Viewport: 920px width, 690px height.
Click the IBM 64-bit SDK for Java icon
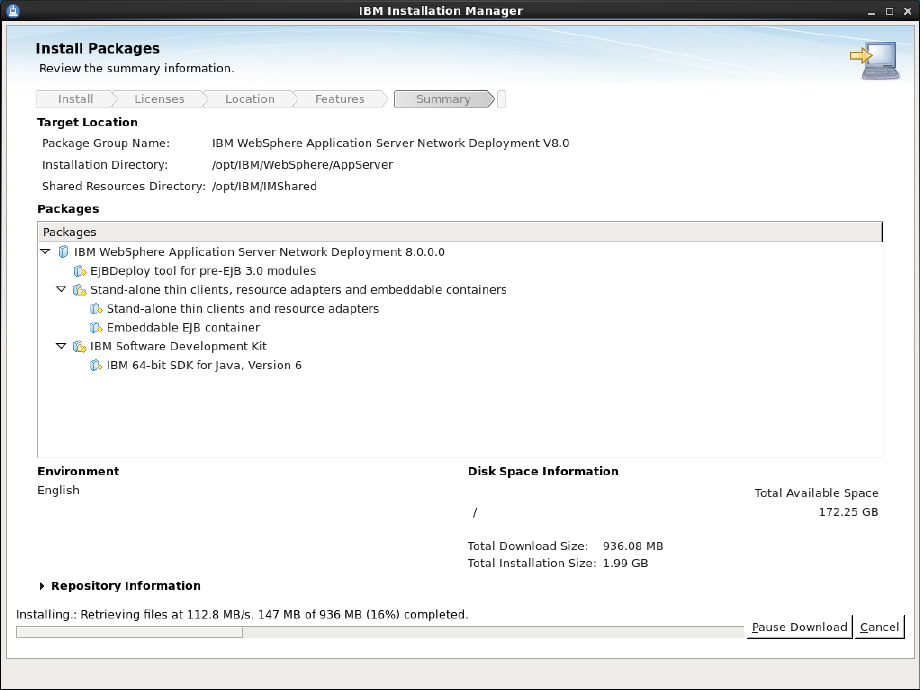point(96,365)
